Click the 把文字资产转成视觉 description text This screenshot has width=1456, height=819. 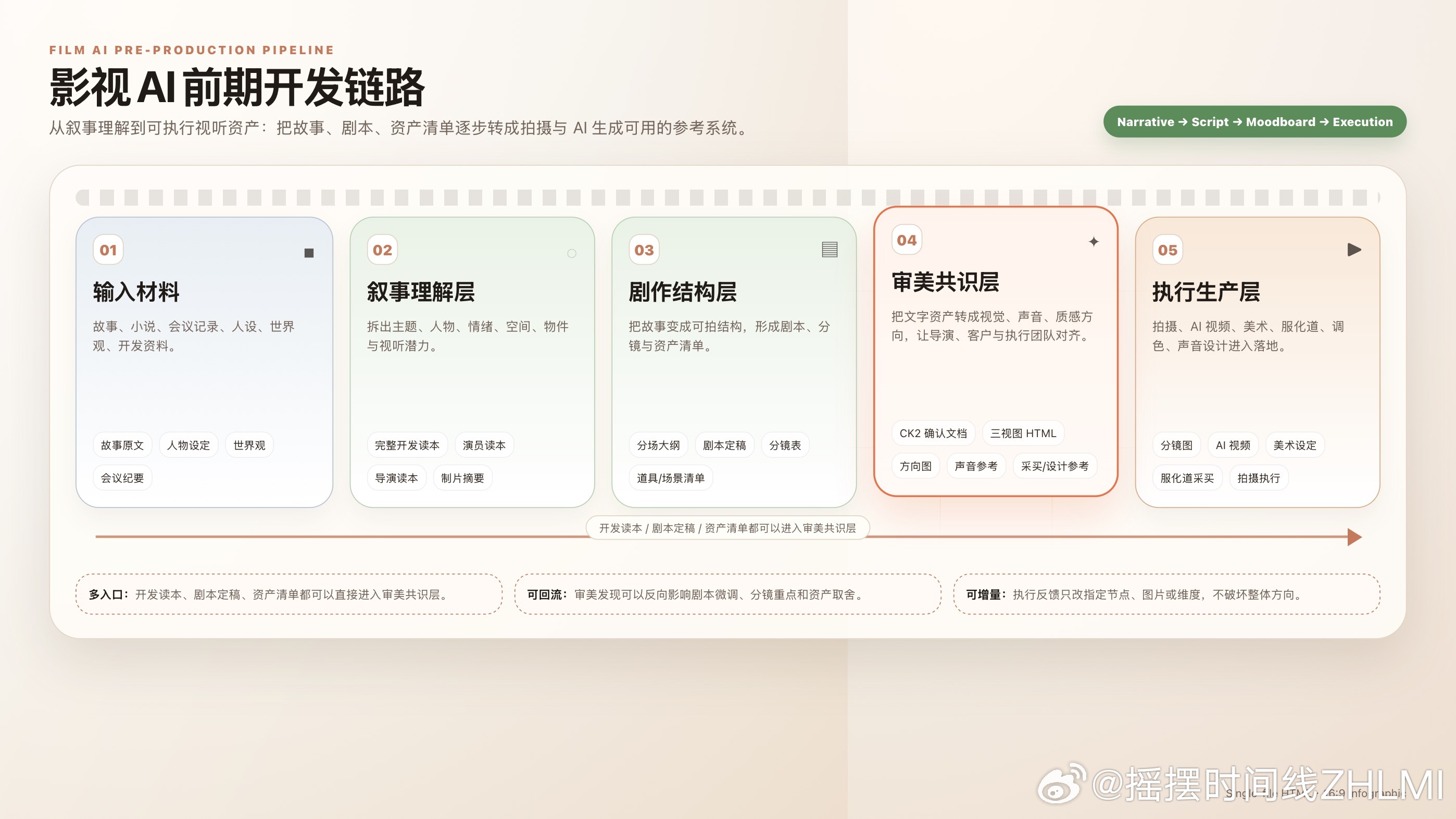[993, 326]
